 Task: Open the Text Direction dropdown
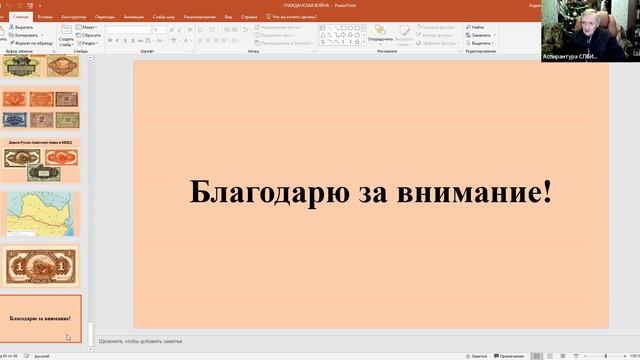point(278,27)
